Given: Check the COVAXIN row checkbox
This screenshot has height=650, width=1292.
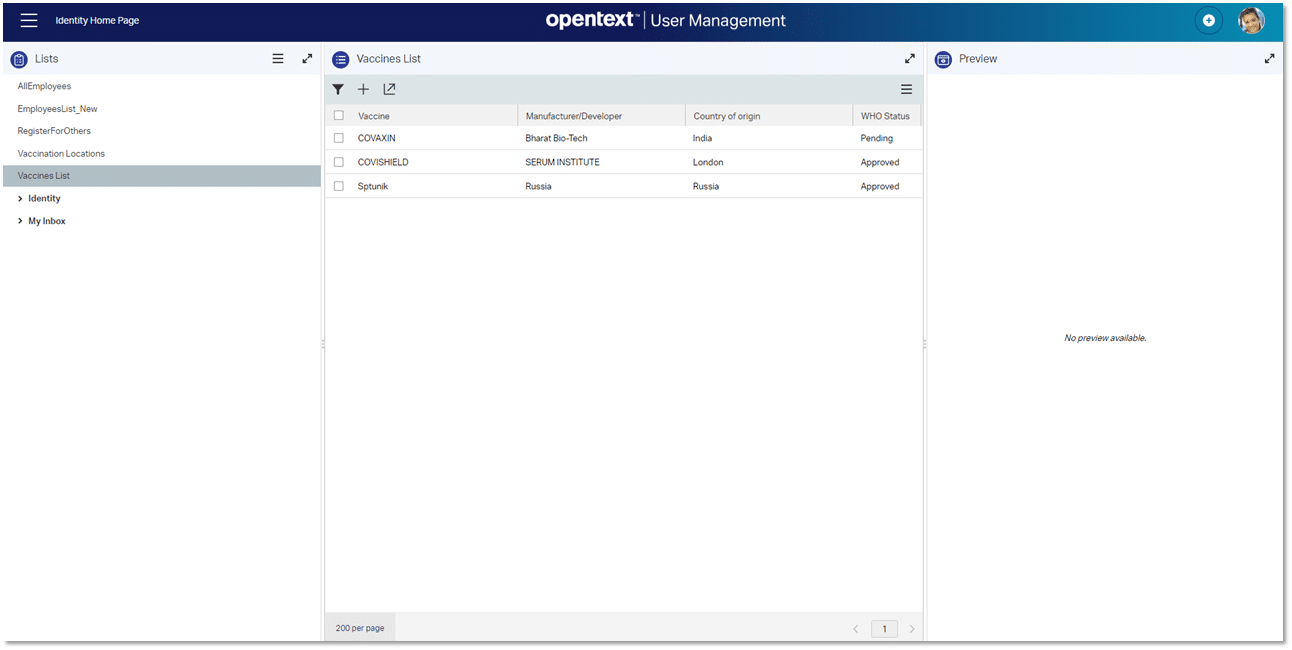Looking at the screenshot, I should point(338,138).
